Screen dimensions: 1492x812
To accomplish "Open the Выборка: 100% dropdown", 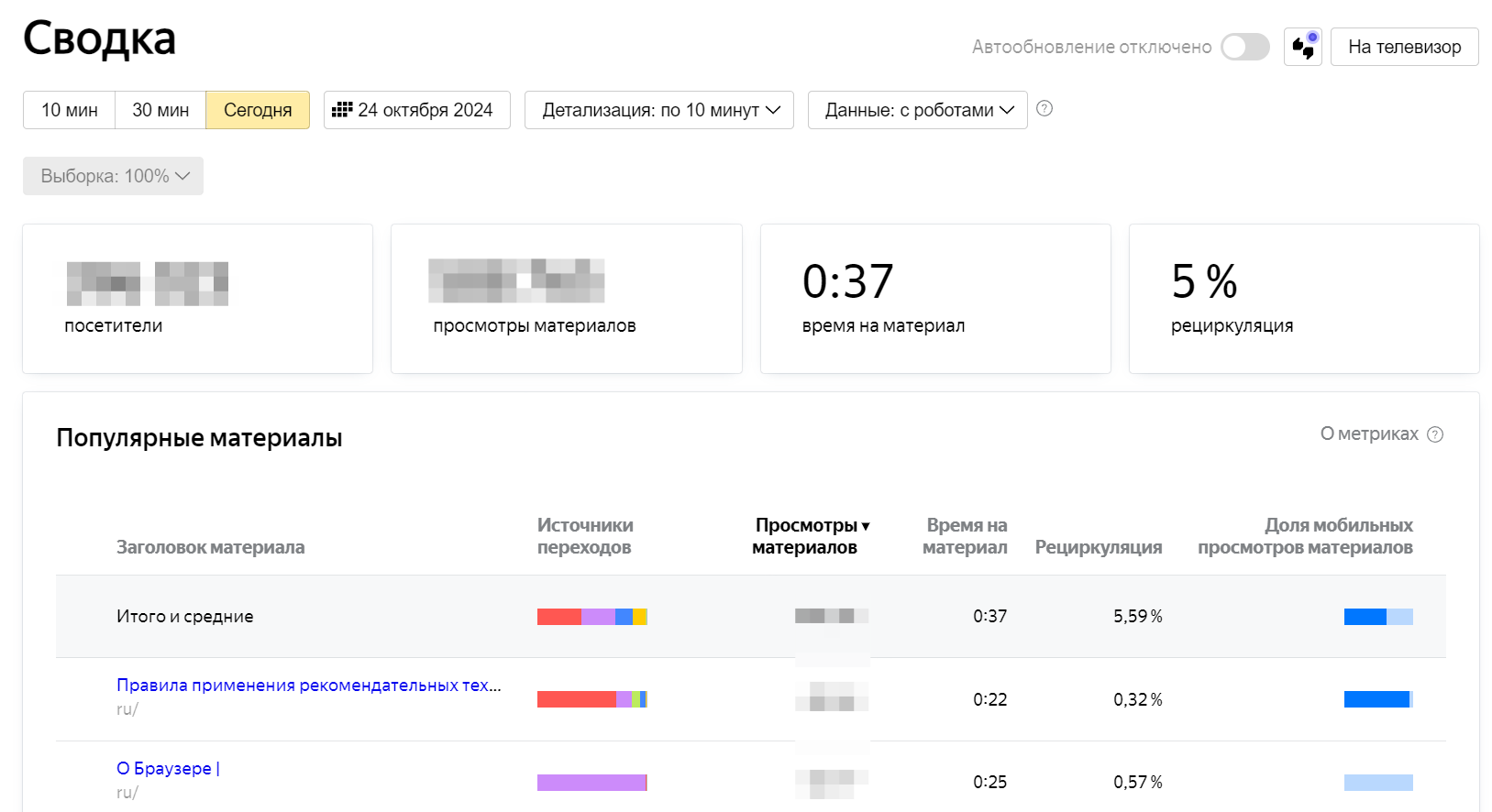I will 113,176.
